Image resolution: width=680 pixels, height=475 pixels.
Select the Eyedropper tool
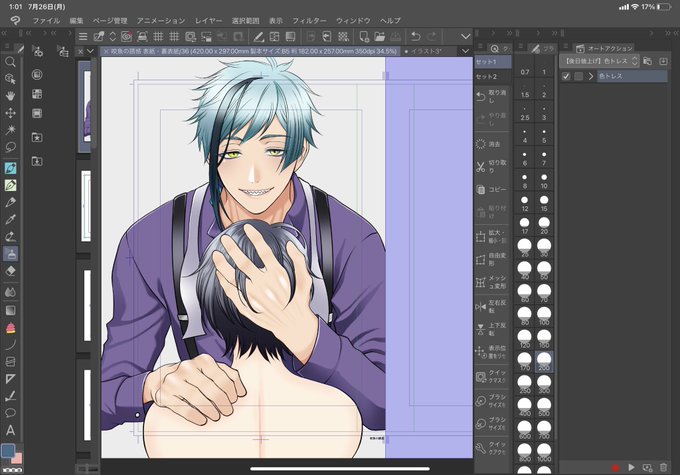coord(10,219)
